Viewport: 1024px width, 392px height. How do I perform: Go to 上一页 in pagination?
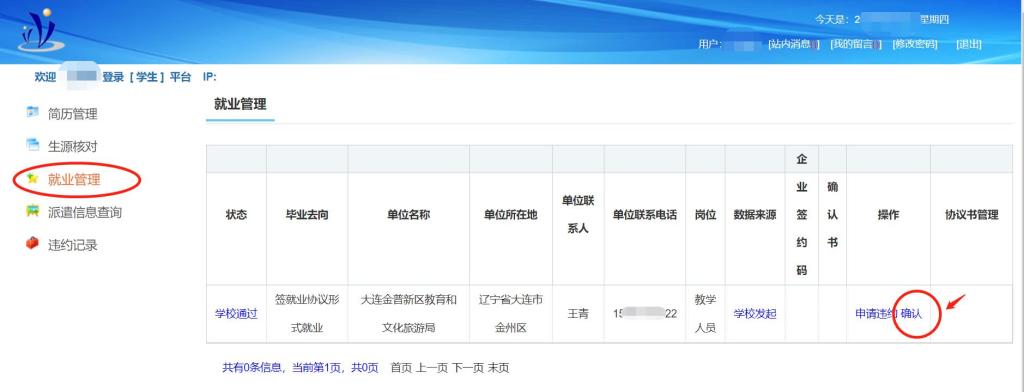(x=432, y=368)
